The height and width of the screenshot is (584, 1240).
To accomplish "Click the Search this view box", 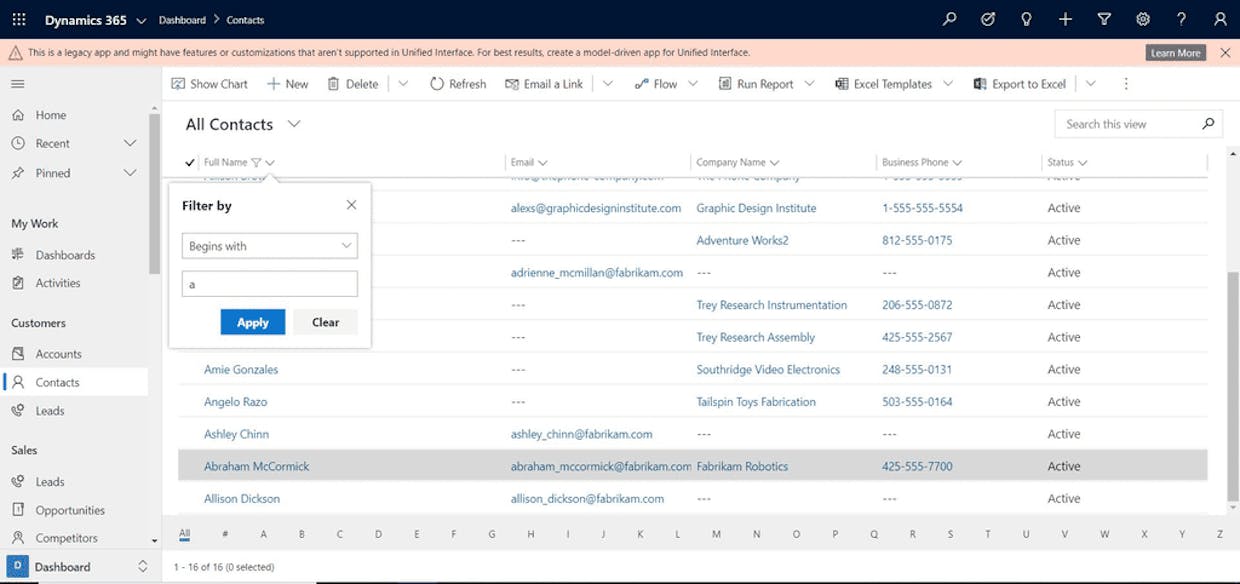I will point(1127,124).
